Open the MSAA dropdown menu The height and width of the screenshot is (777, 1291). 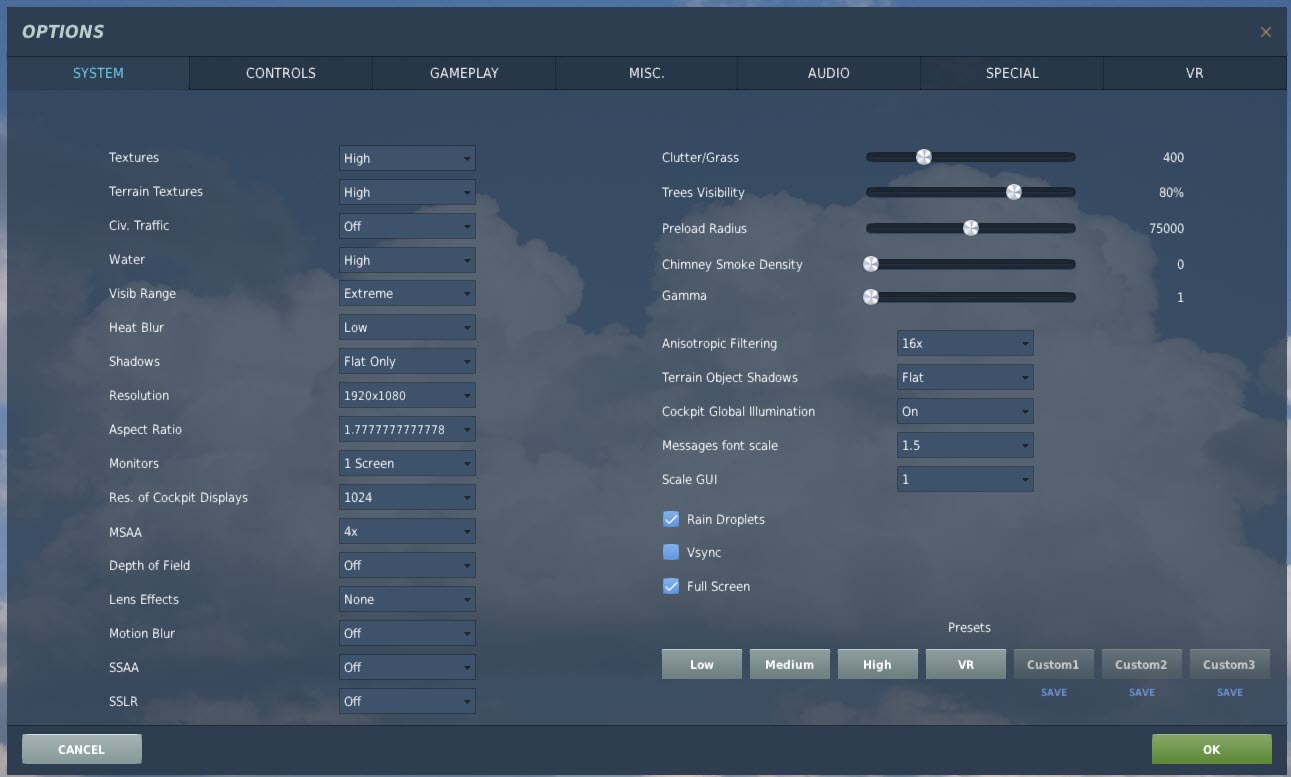407,532
